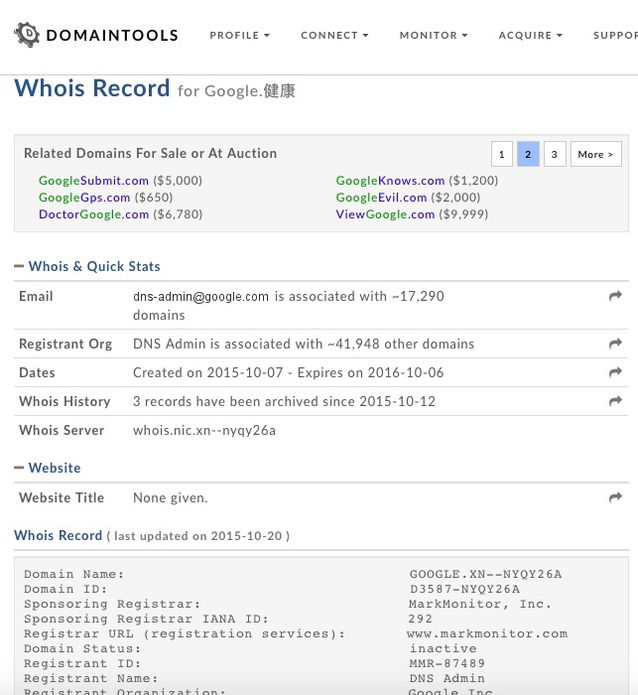Select page 2 of related domains

528,154
